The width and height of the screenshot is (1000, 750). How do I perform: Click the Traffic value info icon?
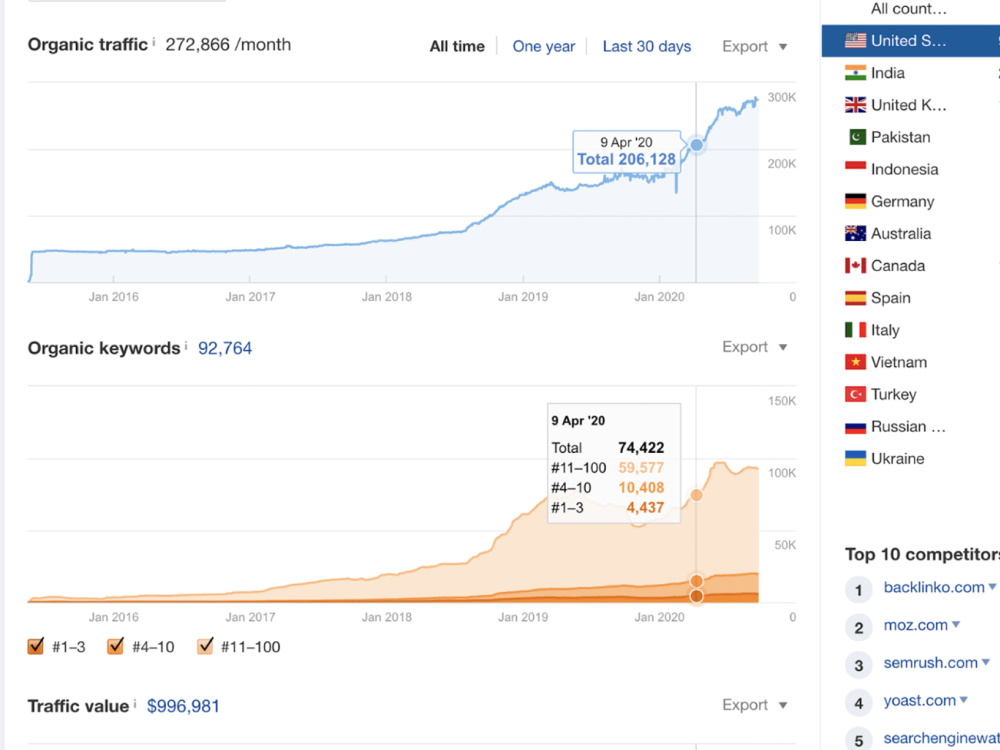[x=135, y=703]
